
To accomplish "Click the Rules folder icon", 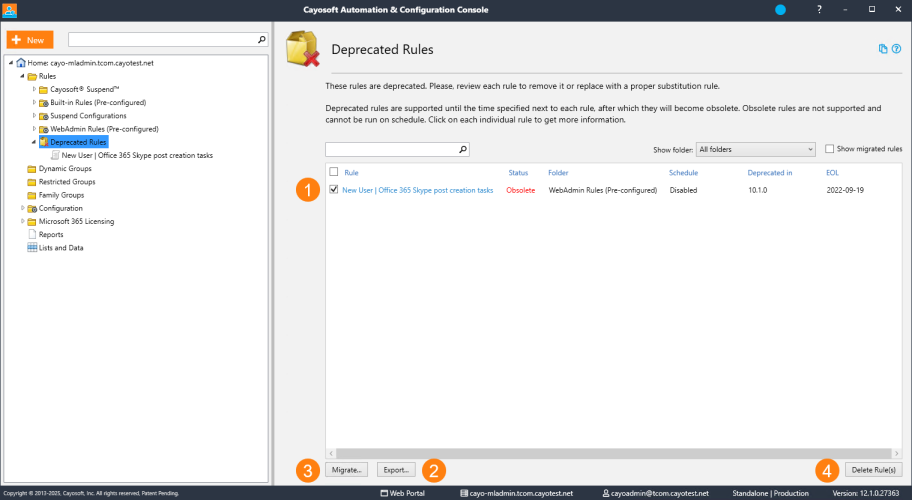I will click(32, 76).
